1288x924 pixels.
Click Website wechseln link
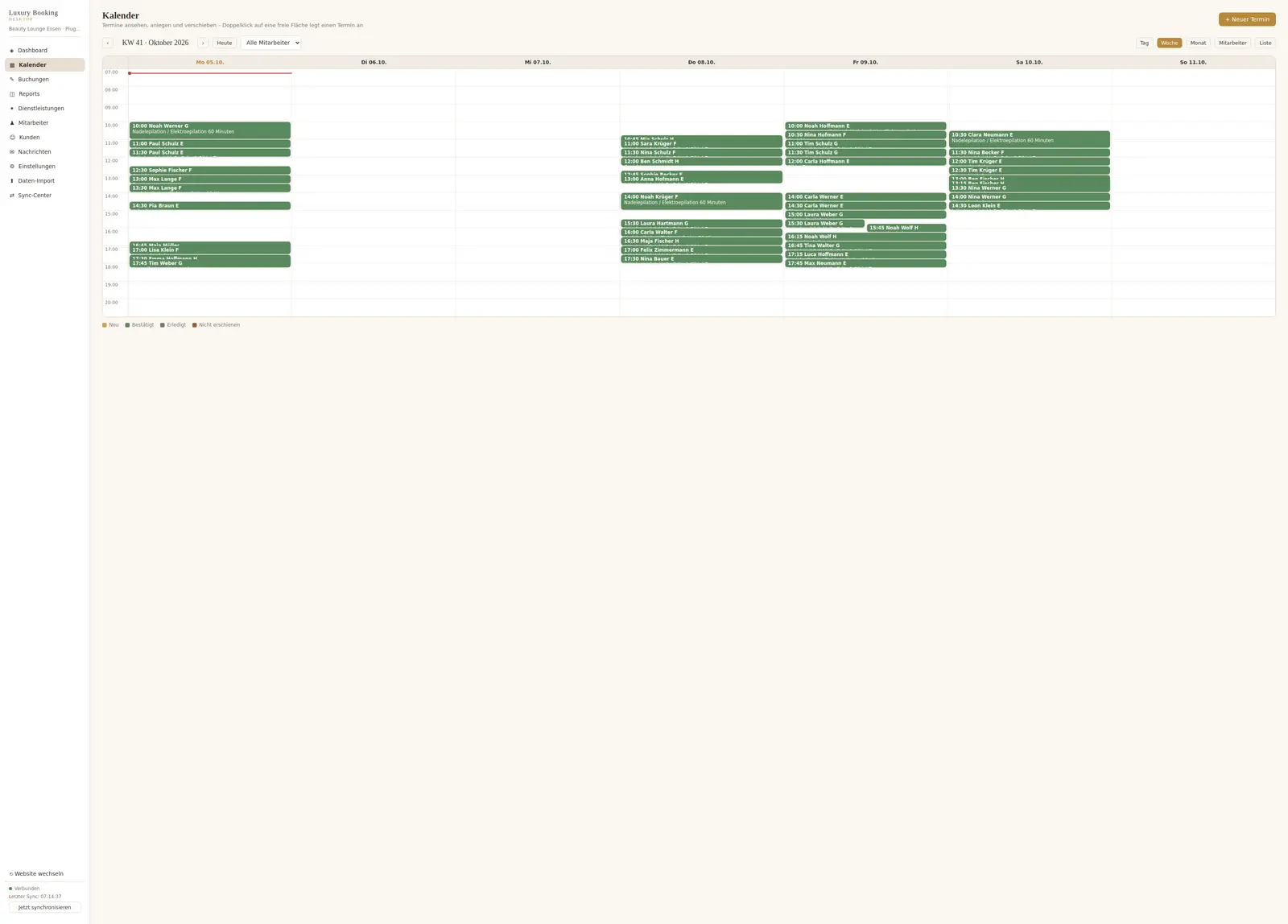[x=36, y=873]
